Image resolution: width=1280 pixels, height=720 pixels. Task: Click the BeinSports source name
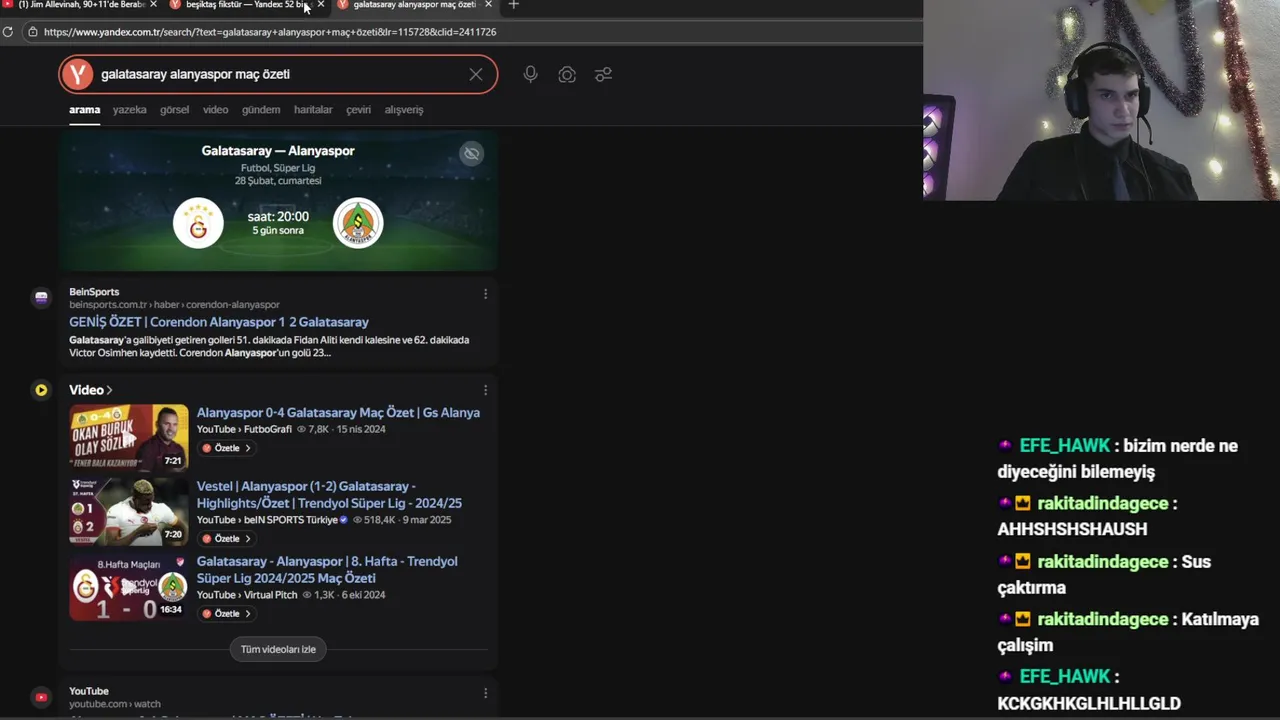(94, 292)
